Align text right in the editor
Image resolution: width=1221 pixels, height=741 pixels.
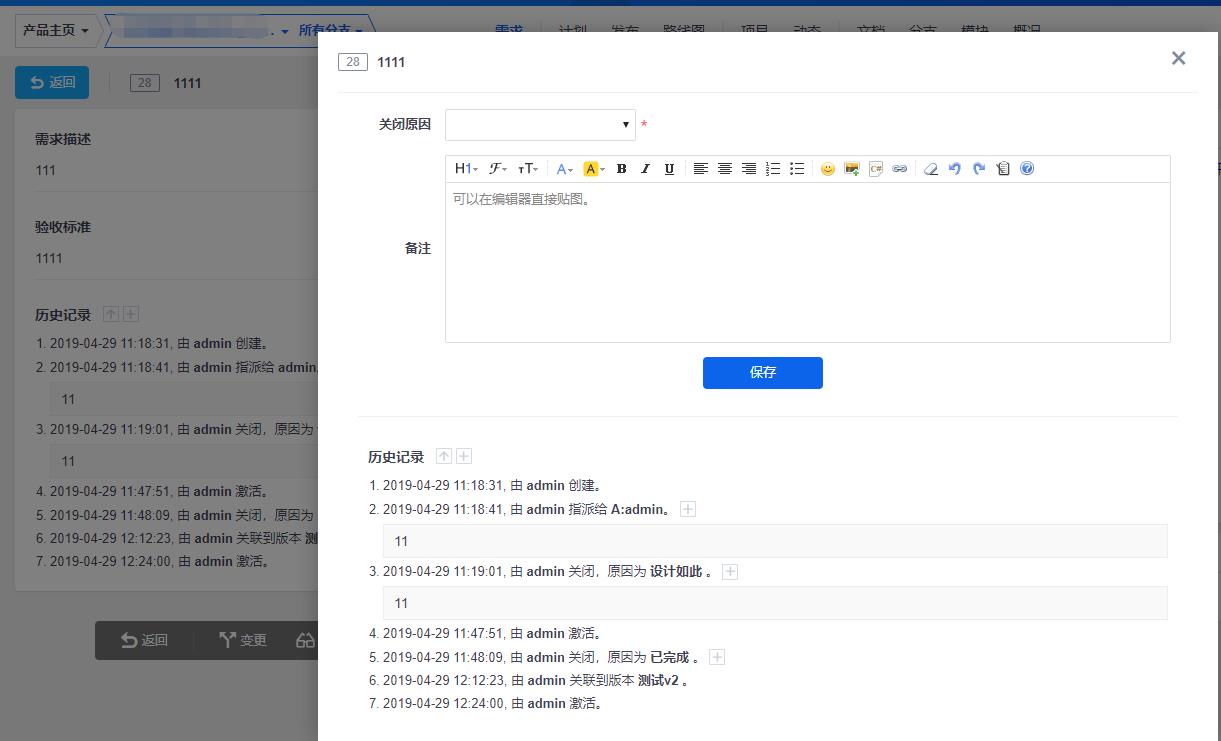click(x=748, y=169)
